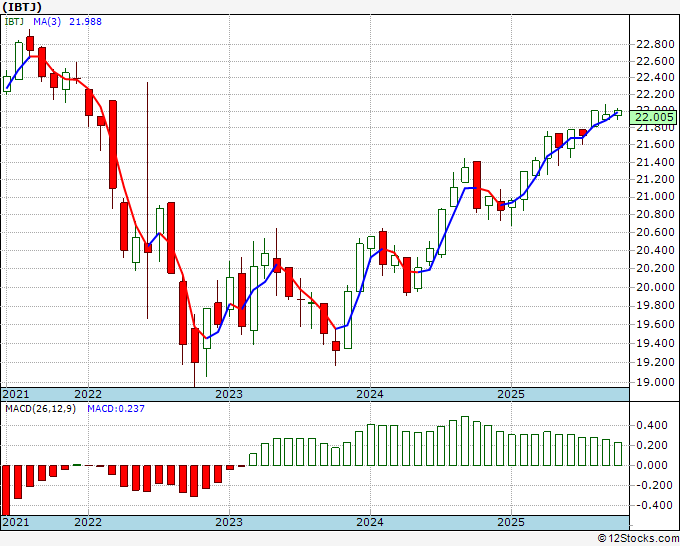This screenshot has width=680, height=546.
Task: Click the MA(3) indicator label
Action: (47, 21)
